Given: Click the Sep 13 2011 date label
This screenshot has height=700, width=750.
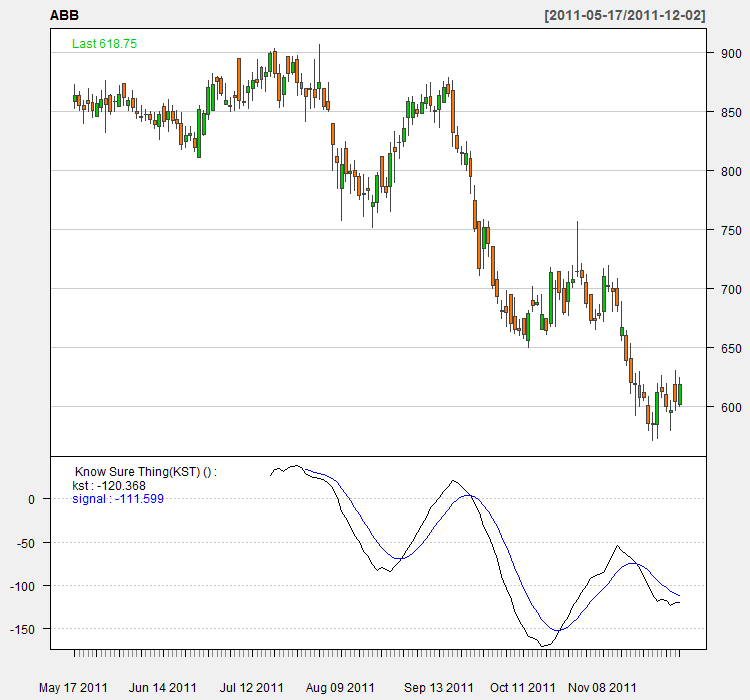Looking at the screenshot, I should 439,688.
